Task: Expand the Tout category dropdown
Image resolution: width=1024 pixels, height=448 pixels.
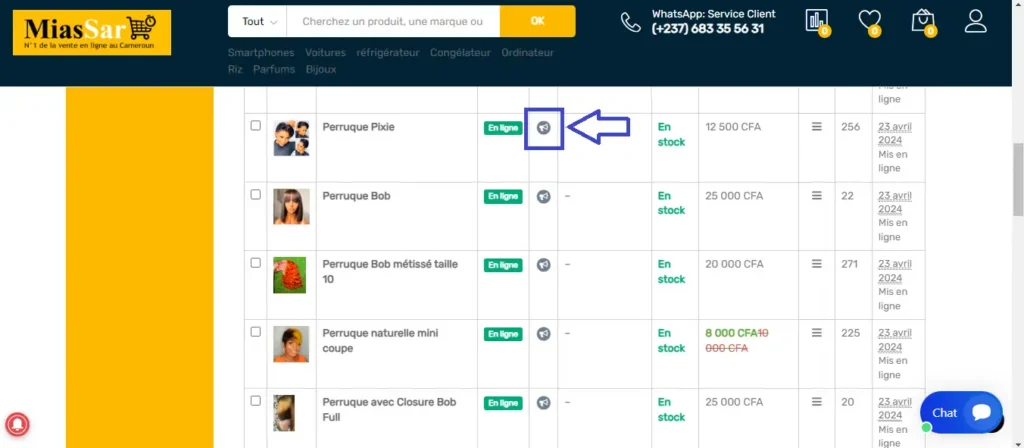Action: [257, 21]
